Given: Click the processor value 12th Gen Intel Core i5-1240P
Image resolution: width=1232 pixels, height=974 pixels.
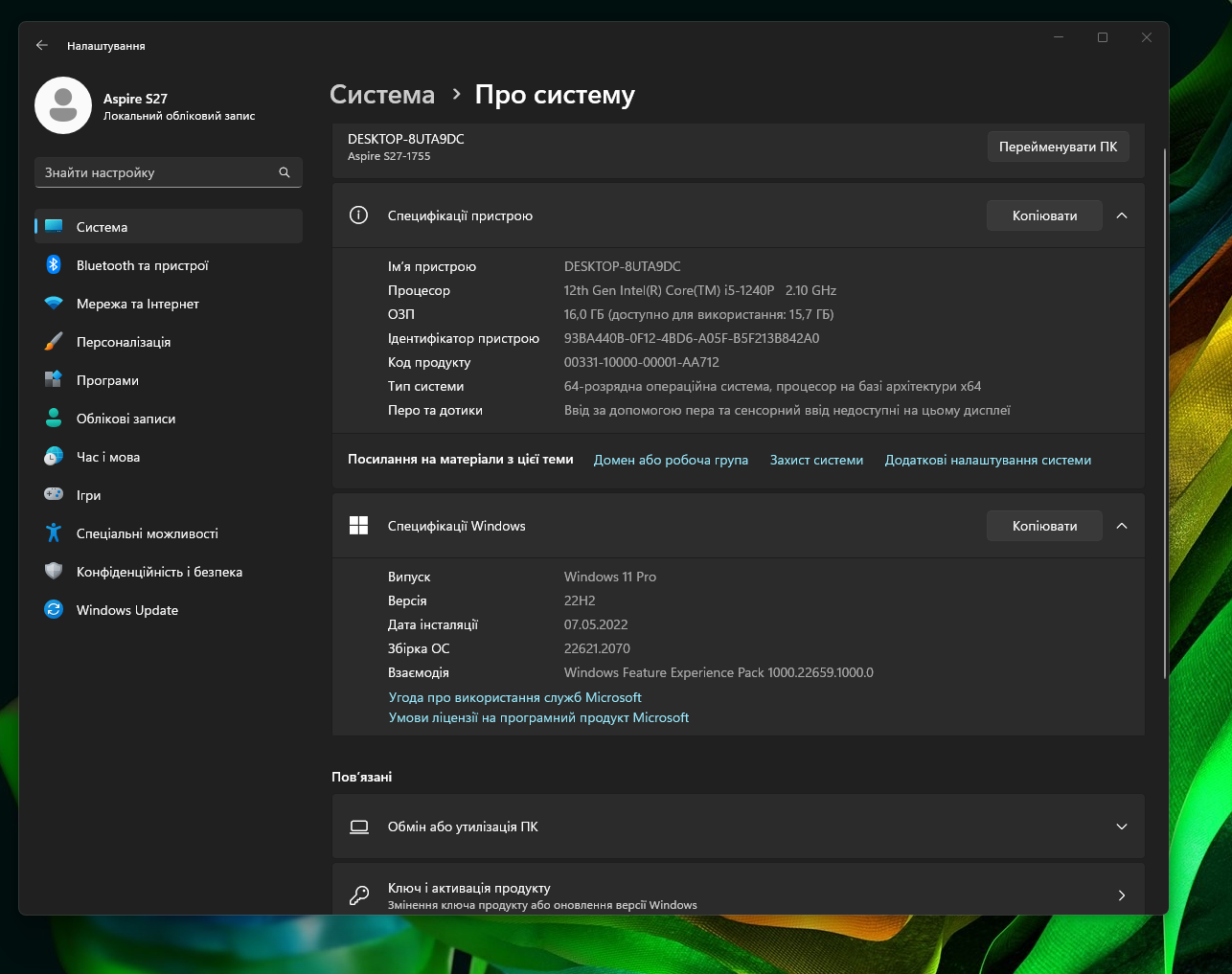Looking at the screenshot, I should 700,290.
